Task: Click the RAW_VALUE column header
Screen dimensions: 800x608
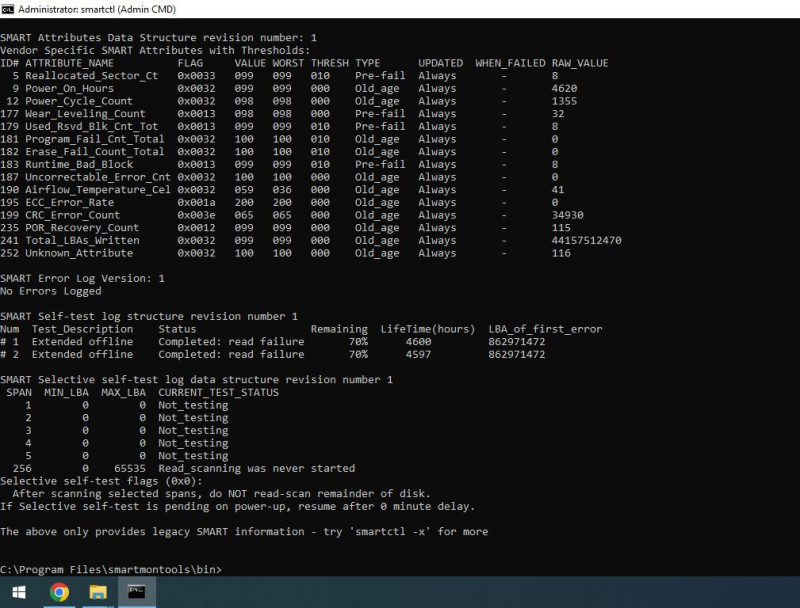Action: click(580, 63)
